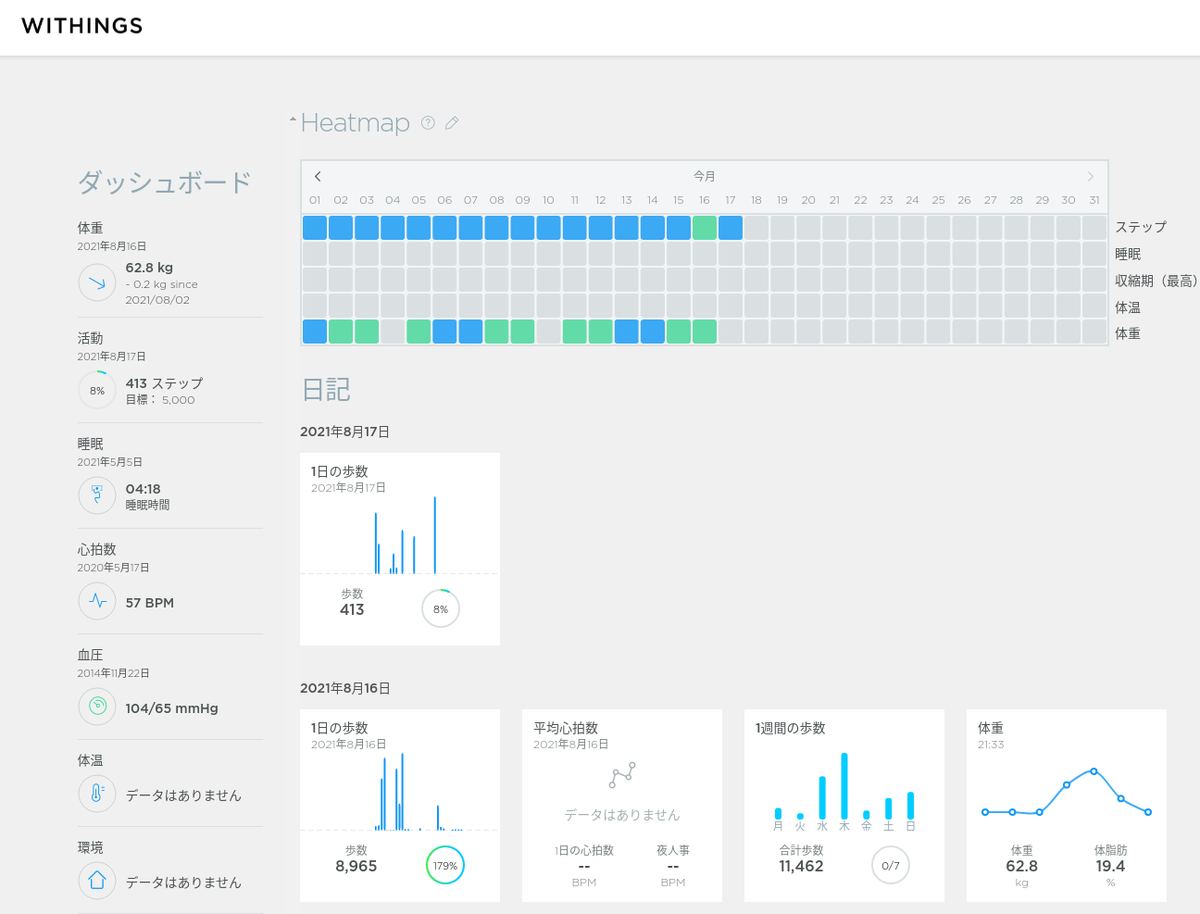Viewport: 1200px width, 914px height.
Task: Click the 目標： 5,000 goal text
Action: point(160,400)
